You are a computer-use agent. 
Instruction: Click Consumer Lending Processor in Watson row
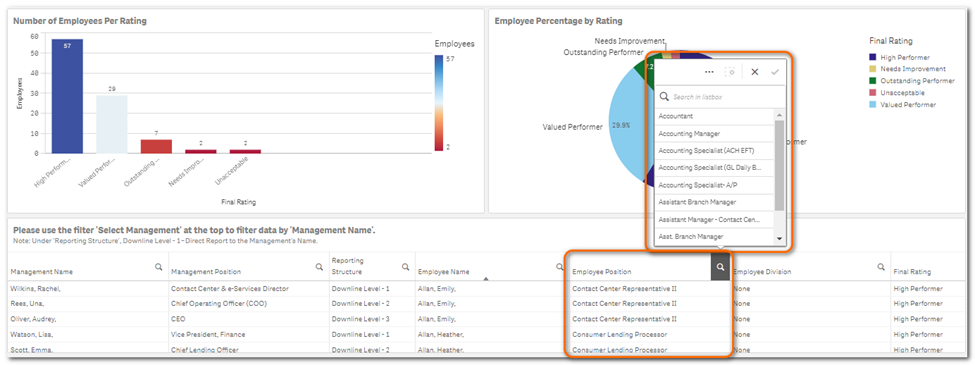[x=649, y=335]
